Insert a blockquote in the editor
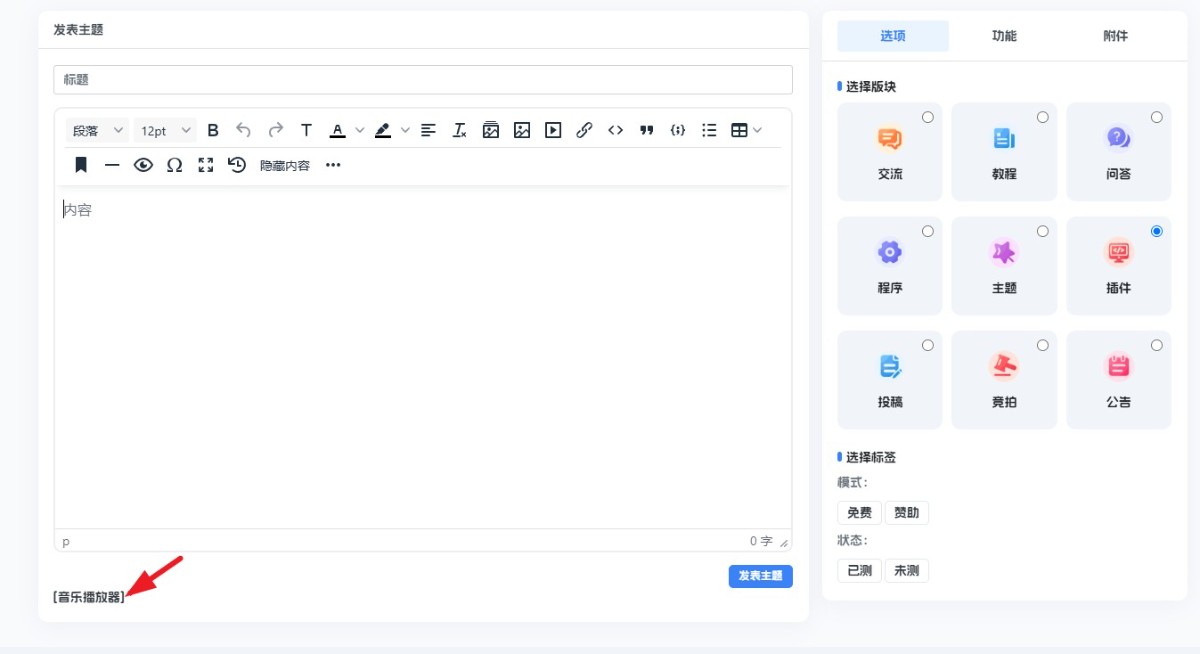Viewport: 1200px width, 654px height. tap(647, 130)
